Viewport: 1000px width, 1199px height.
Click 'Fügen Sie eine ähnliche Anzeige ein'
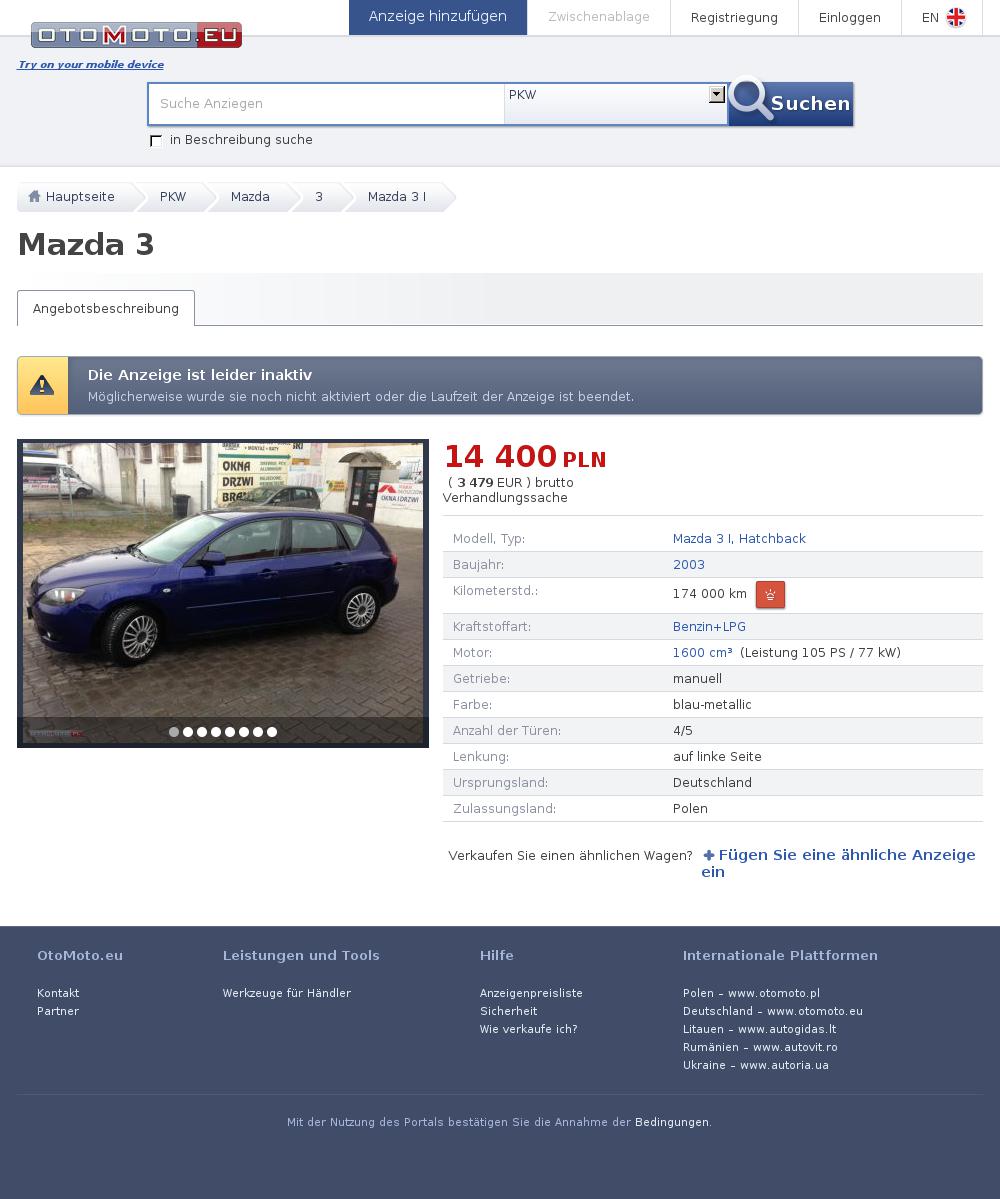pyautogui.click(x=839, y=863)
